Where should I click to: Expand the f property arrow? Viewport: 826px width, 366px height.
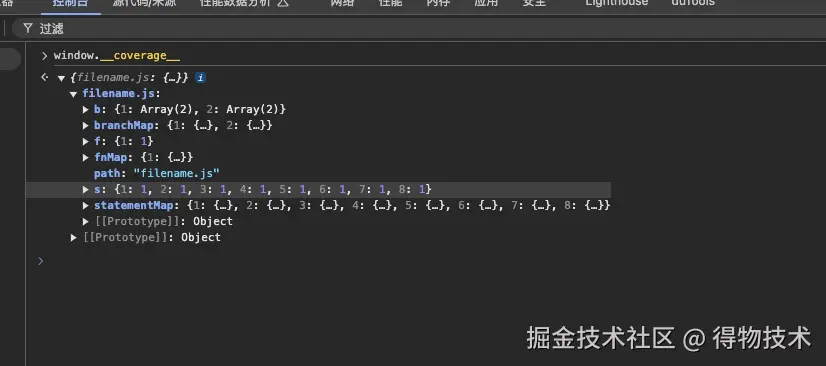pyautogui.click(x=86, y=141)
